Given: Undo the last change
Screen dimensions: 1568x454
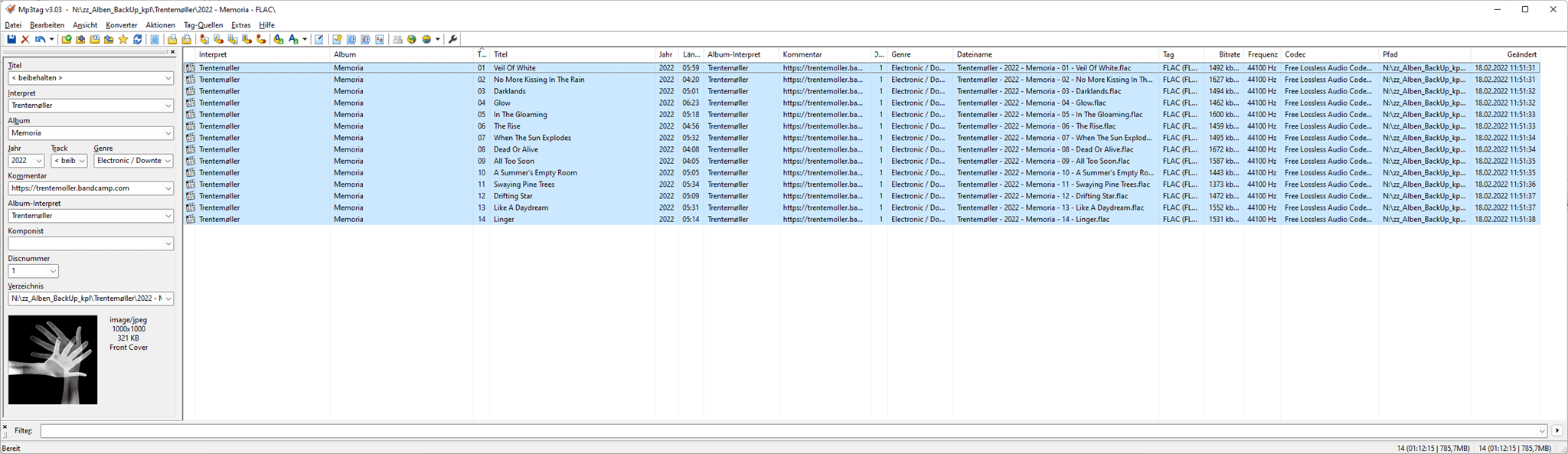Looking at the screenshot, I should (x=40, y=39).
